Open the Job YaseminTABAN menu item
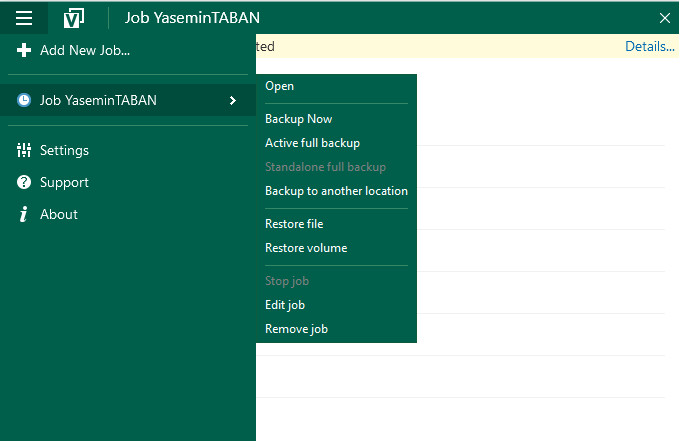Screen dimensions: 679x441 coord(128,100)
